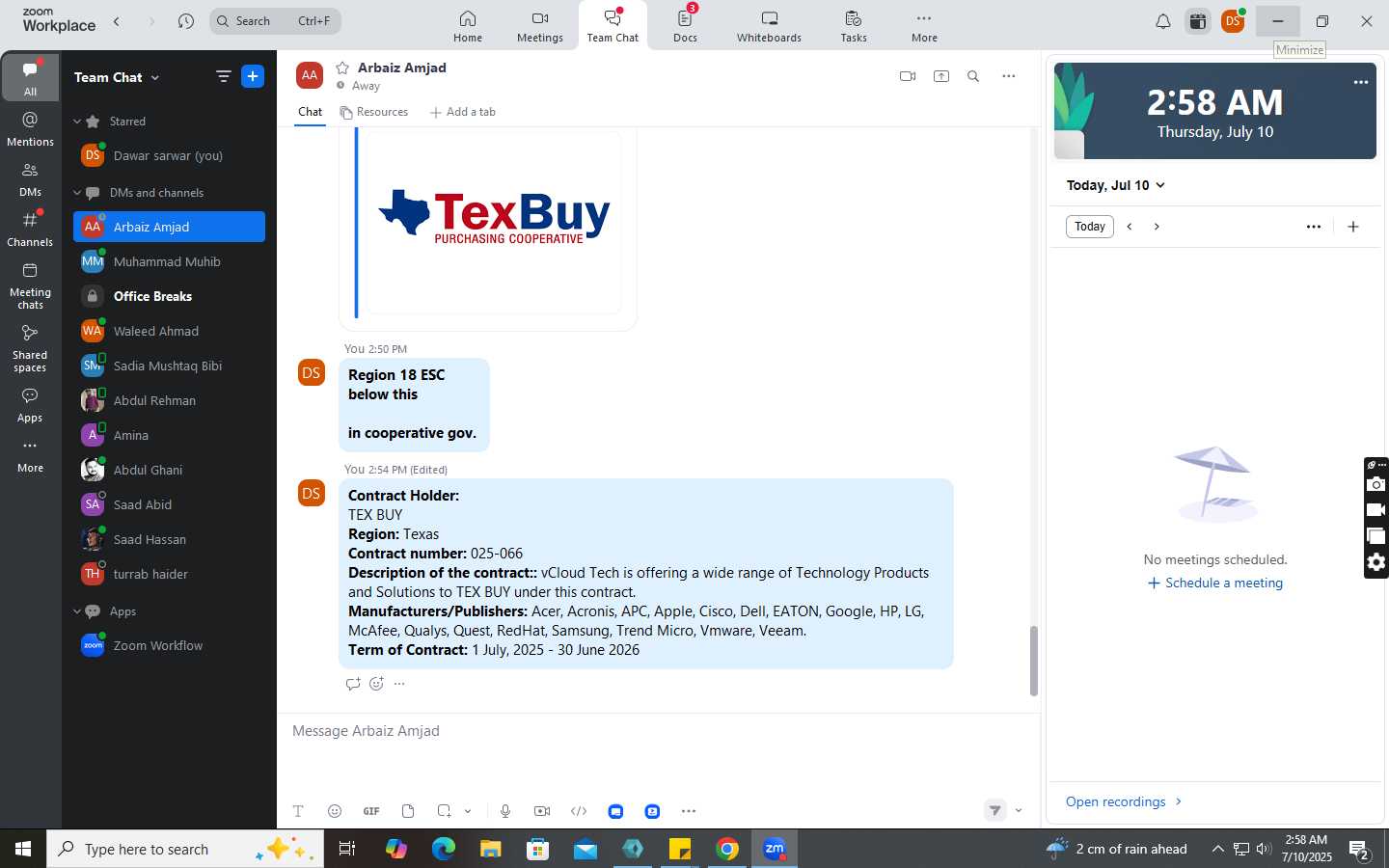Open calendar options ellipsis beside plus

1314,227
